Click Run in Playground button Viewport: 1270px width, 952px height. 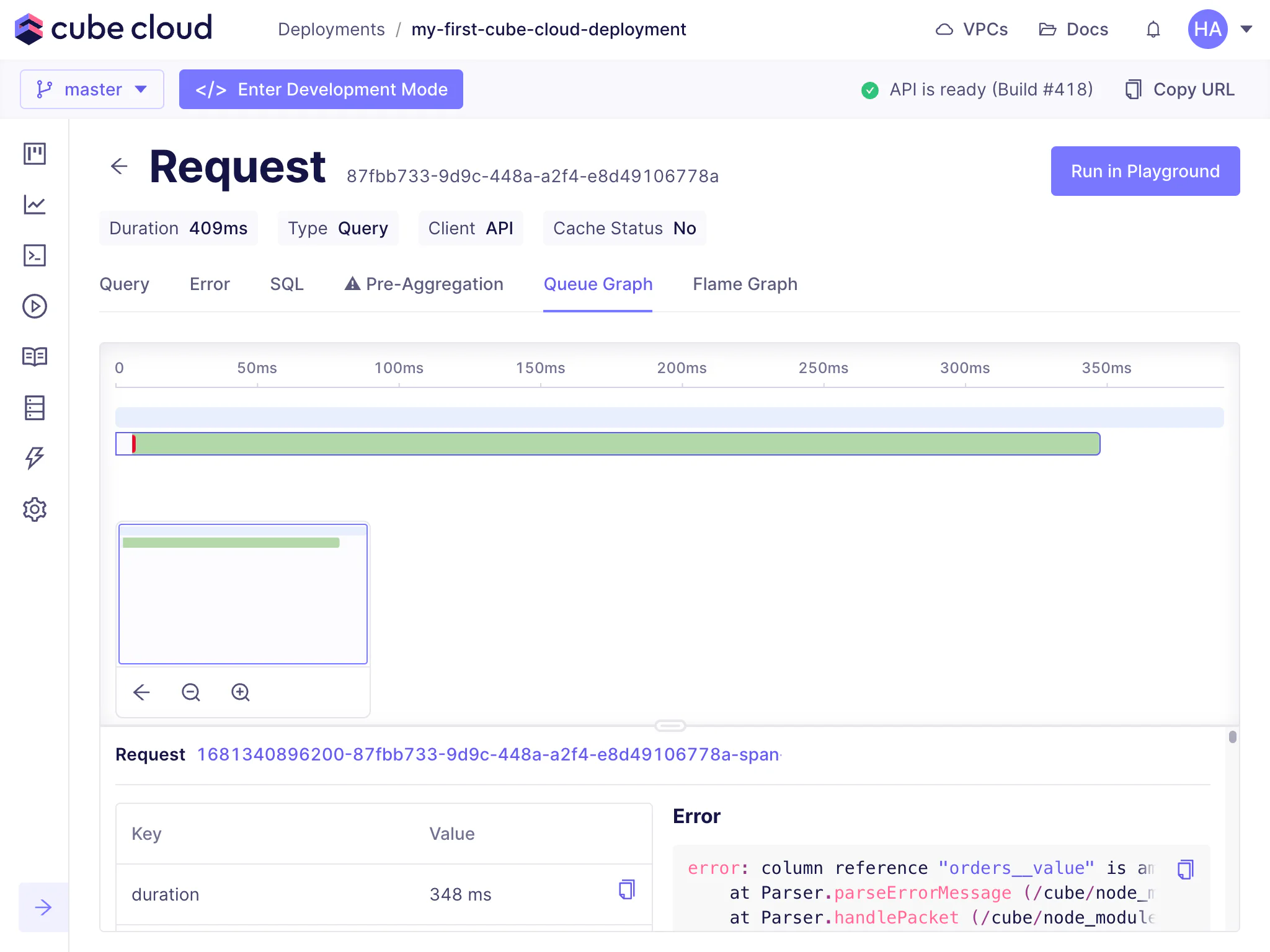(1145, 171)
